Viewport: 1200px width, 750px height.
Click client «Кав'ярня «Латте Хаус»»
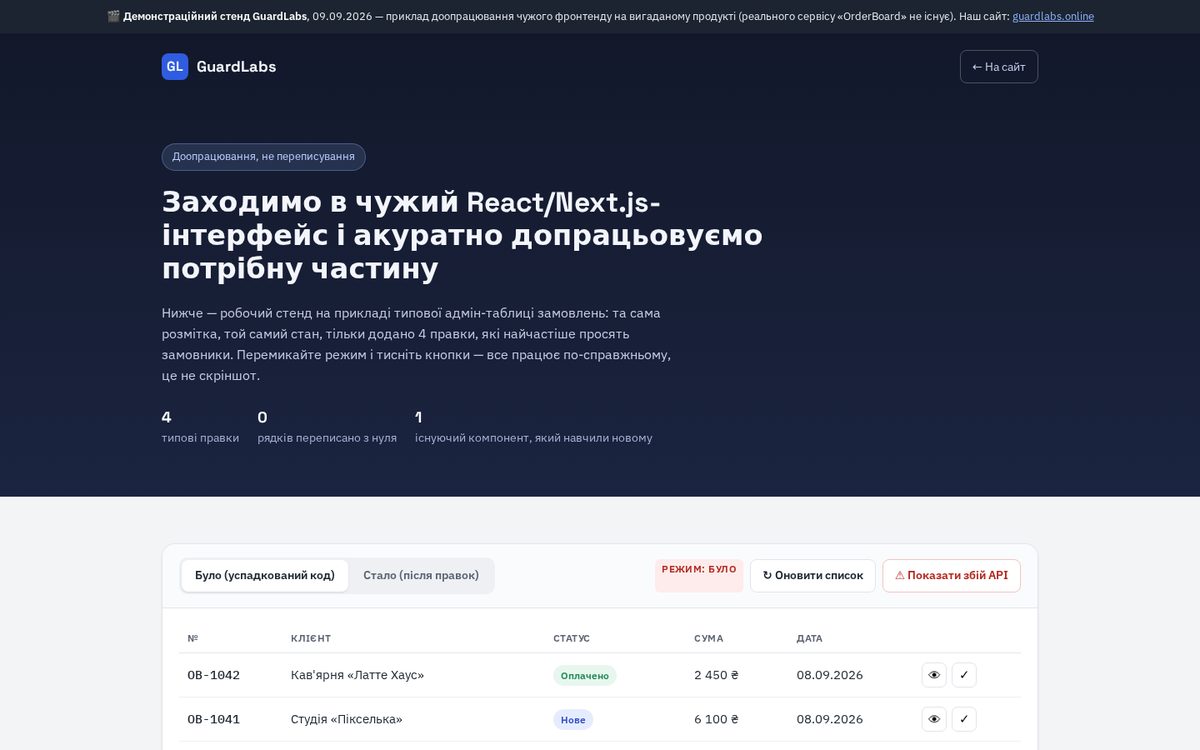[358, 675]
